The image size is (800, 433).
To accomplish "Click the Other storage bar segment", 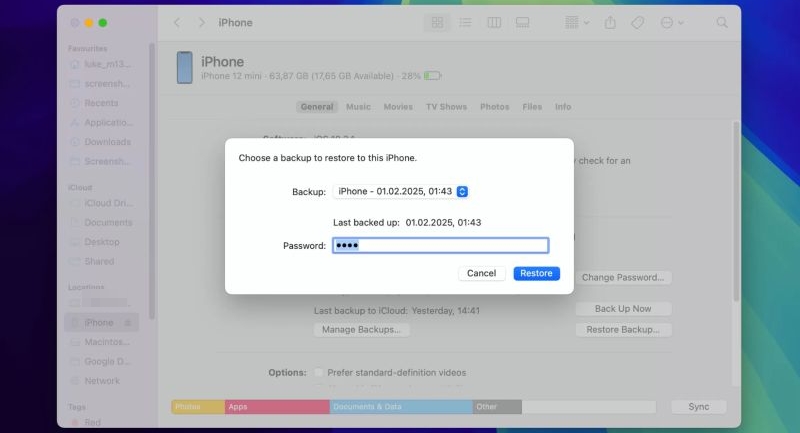I will click(x=497, y=406).
